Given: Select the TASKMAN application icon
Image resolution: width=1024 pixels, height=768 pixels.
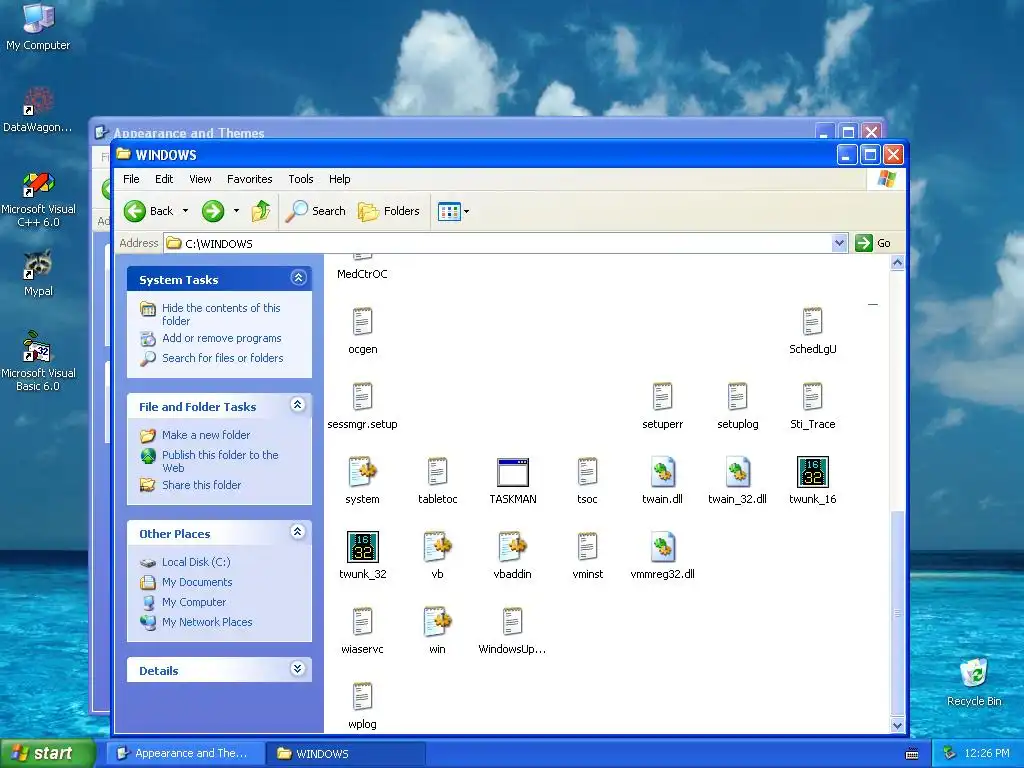Looking at the screenshot, I should pos(513,472).
